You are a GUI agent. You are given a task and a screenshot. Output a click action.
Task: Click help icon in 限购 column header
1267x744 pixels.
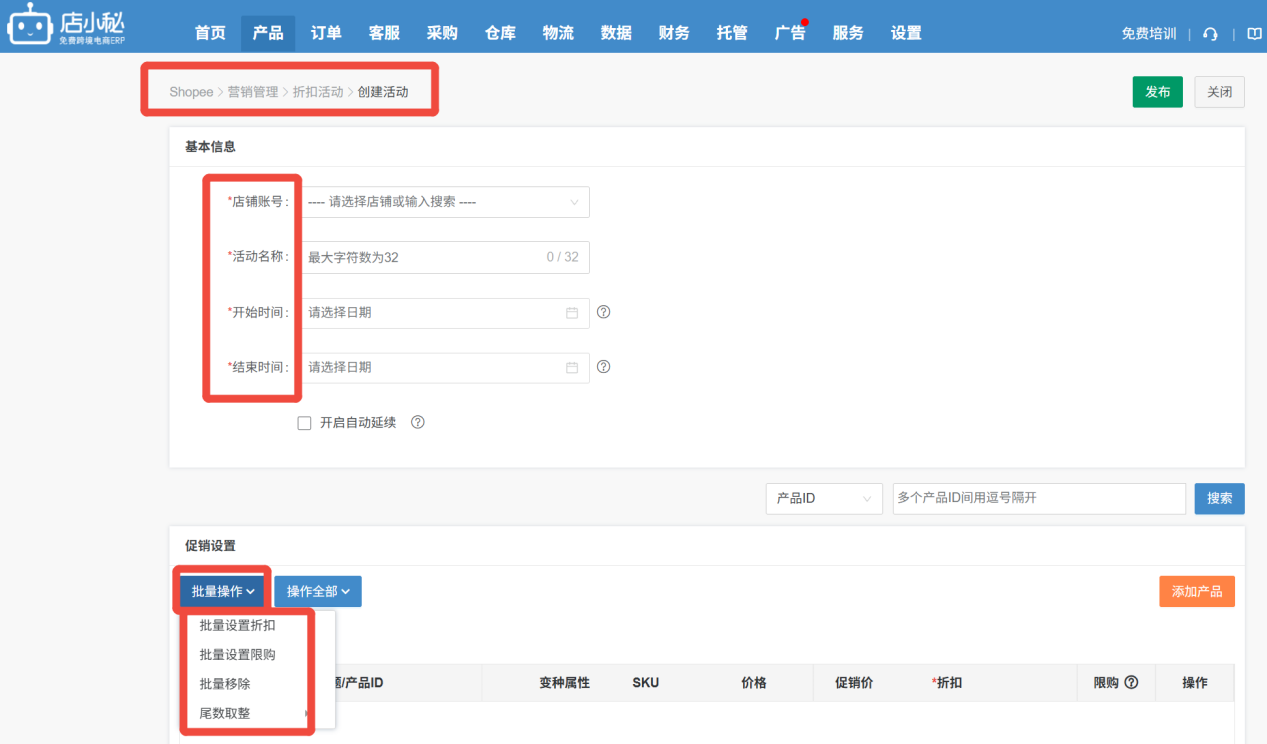coord(1131,683)
